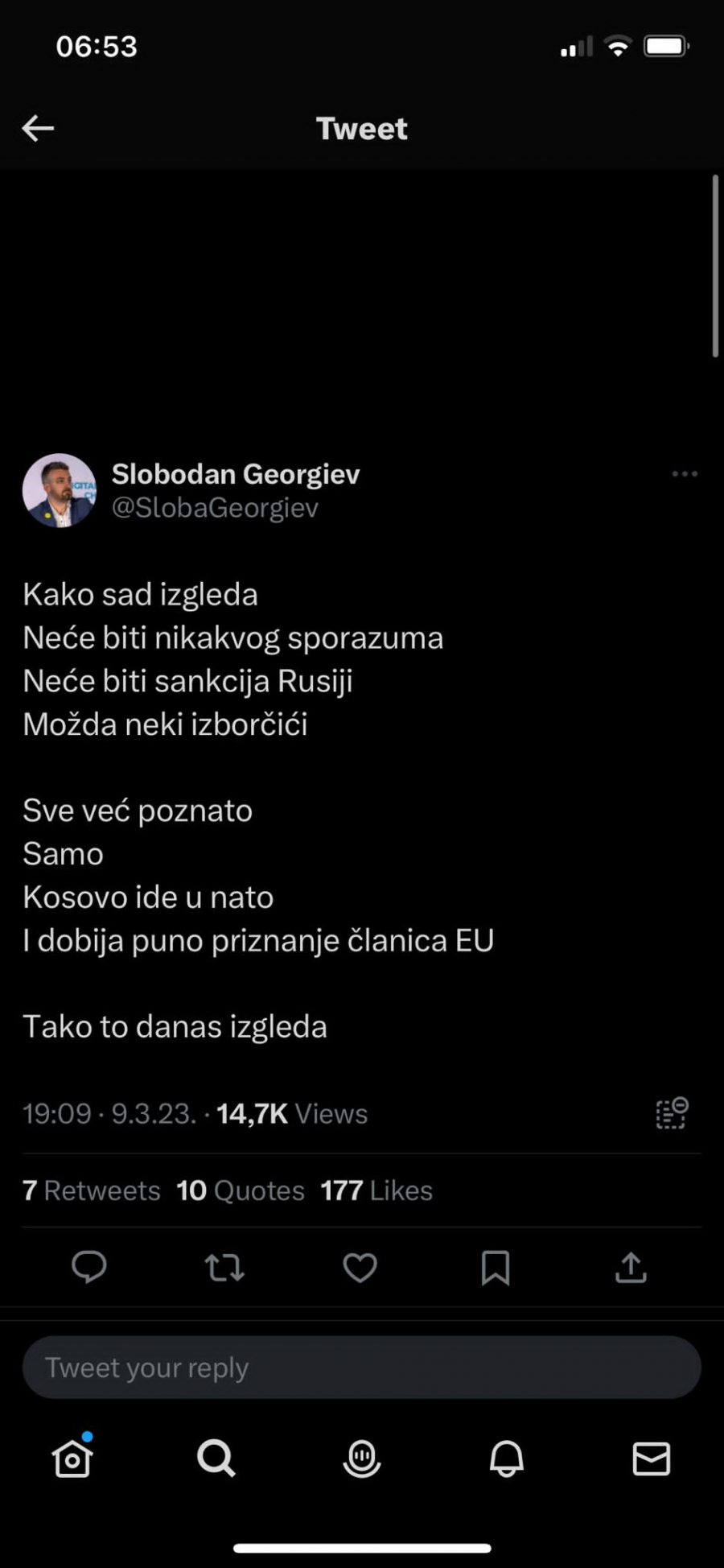724x1568 pixels.
Task: Open Search from the bottom navigation
Action: tap(216, 1458)
